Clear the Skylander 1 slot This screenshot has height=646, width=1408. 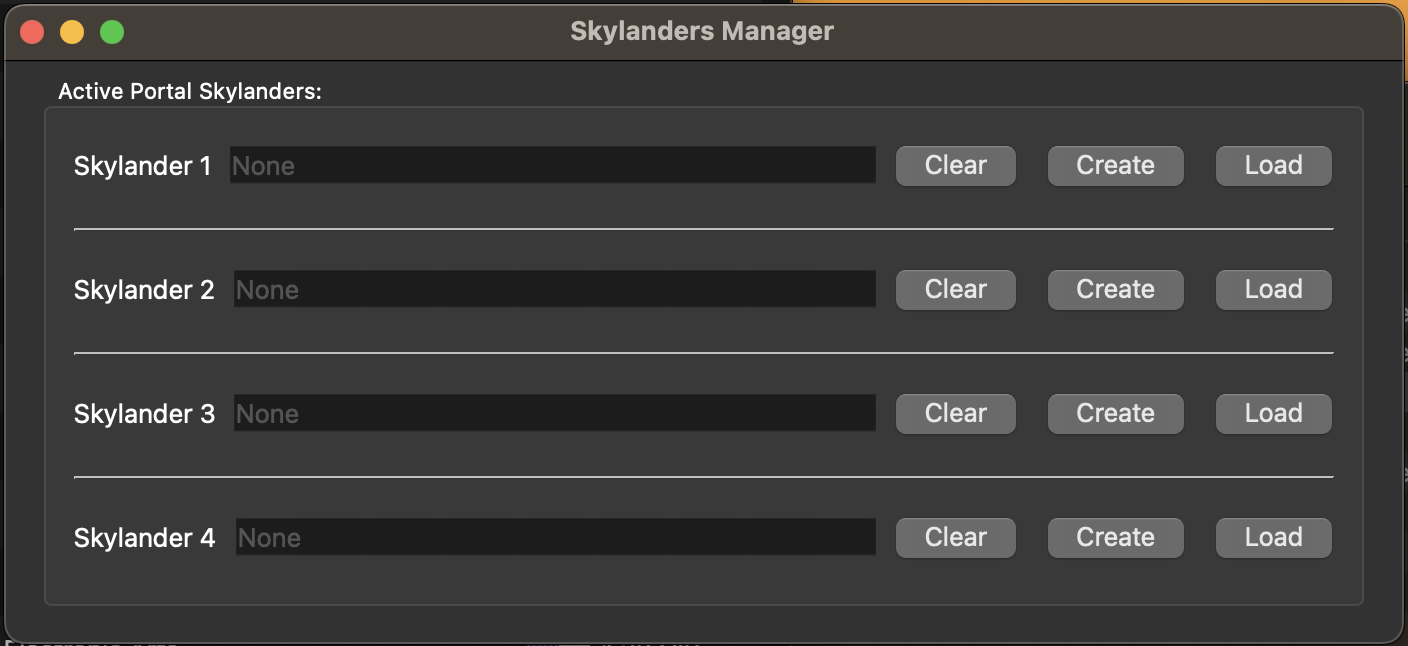(955, 165)
